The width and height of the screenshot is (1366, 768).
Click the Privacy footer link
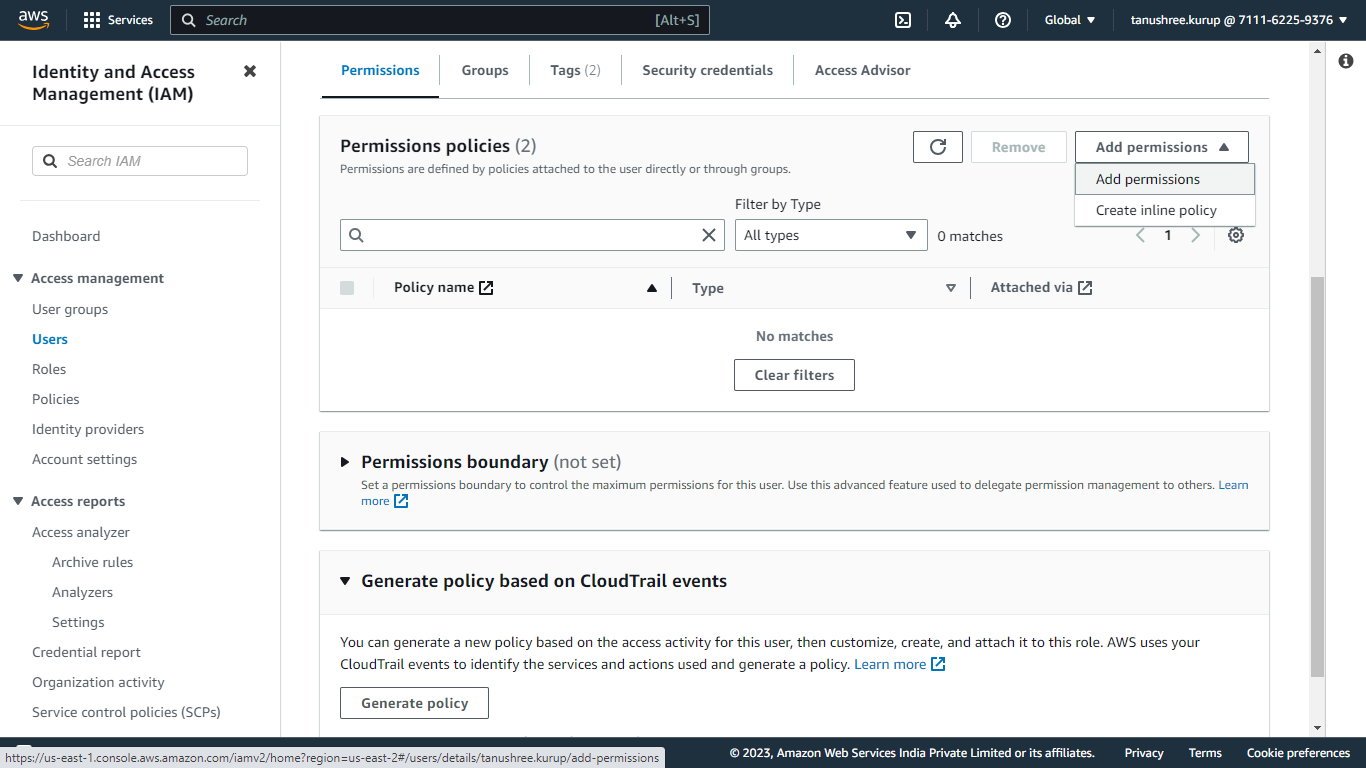pos(1144,753)
